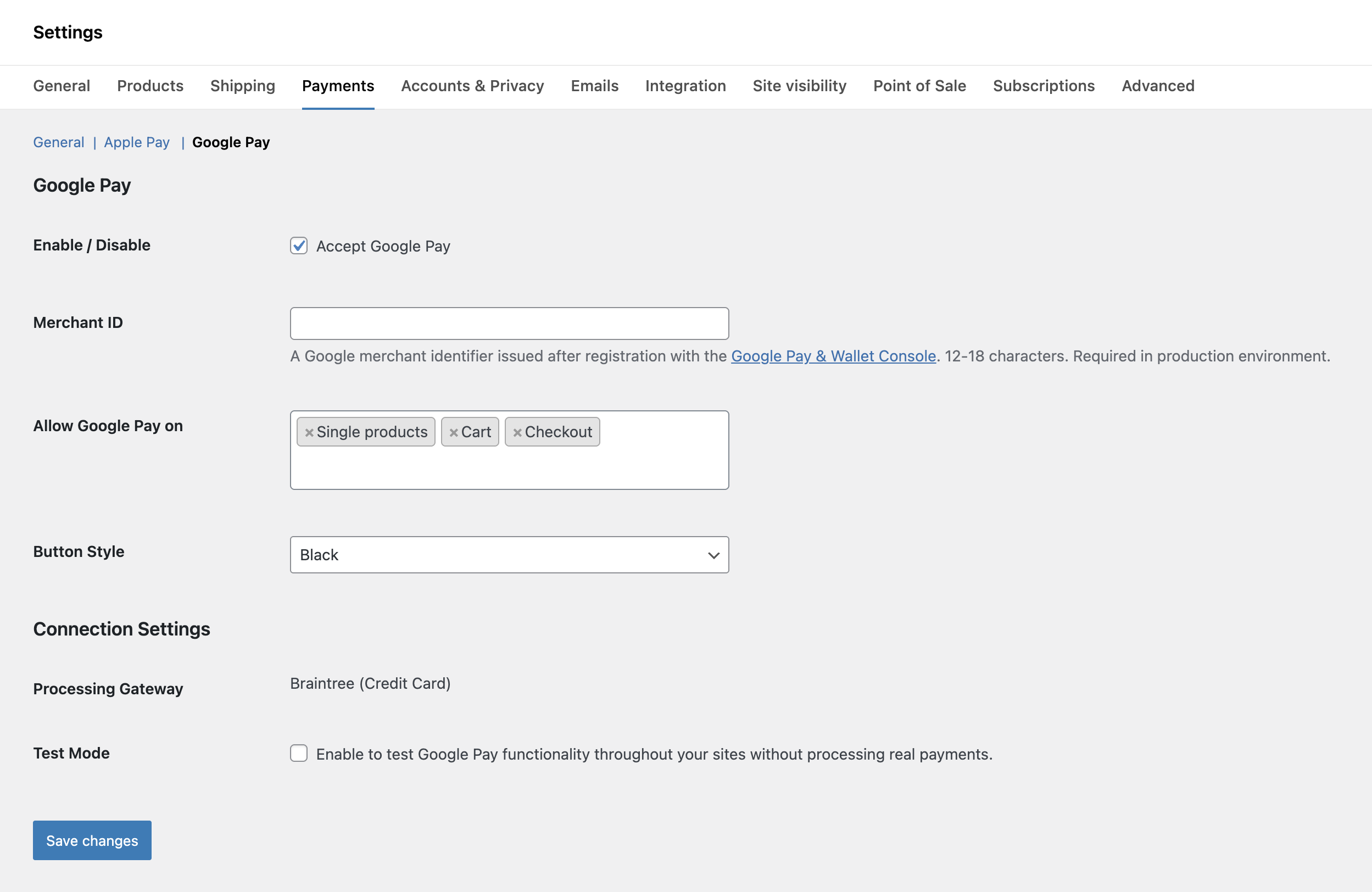Viewport: 1372px width, 892px height.
Task: Click Save changes button
Action: point(92,840)
